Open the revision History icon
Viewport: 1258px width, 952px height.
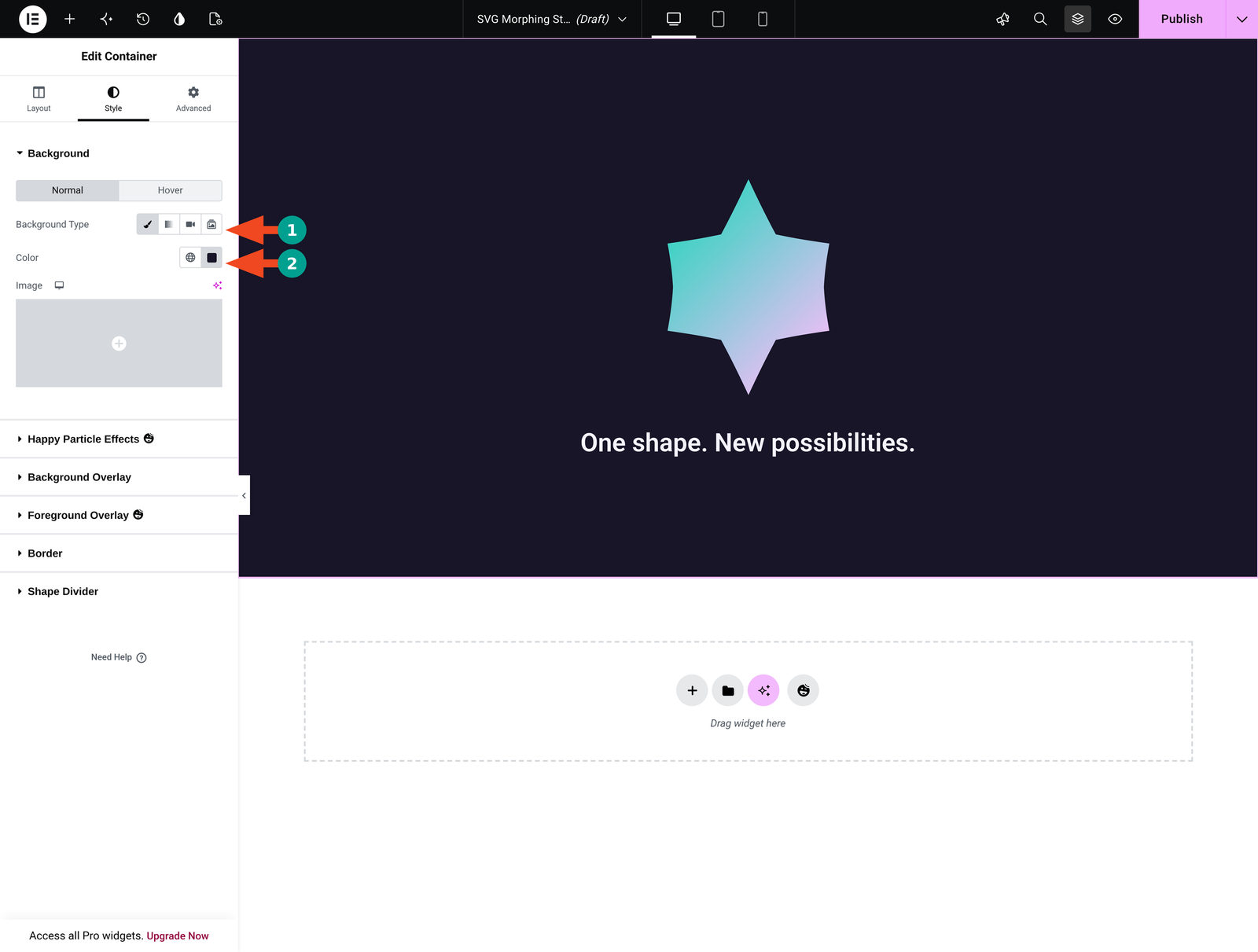(143, 19)
